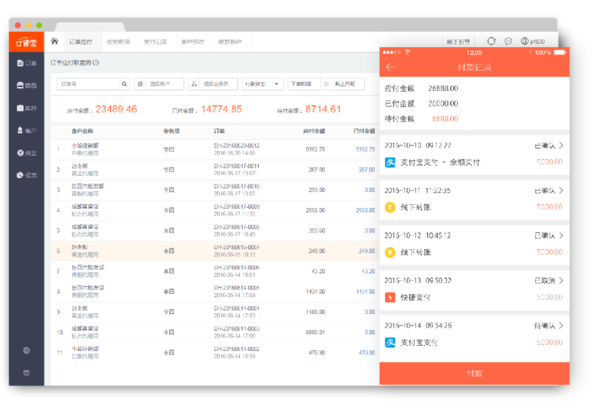
Task: Go back using the arrow in 付款记录 header
Action: click(x=391, y=67)
